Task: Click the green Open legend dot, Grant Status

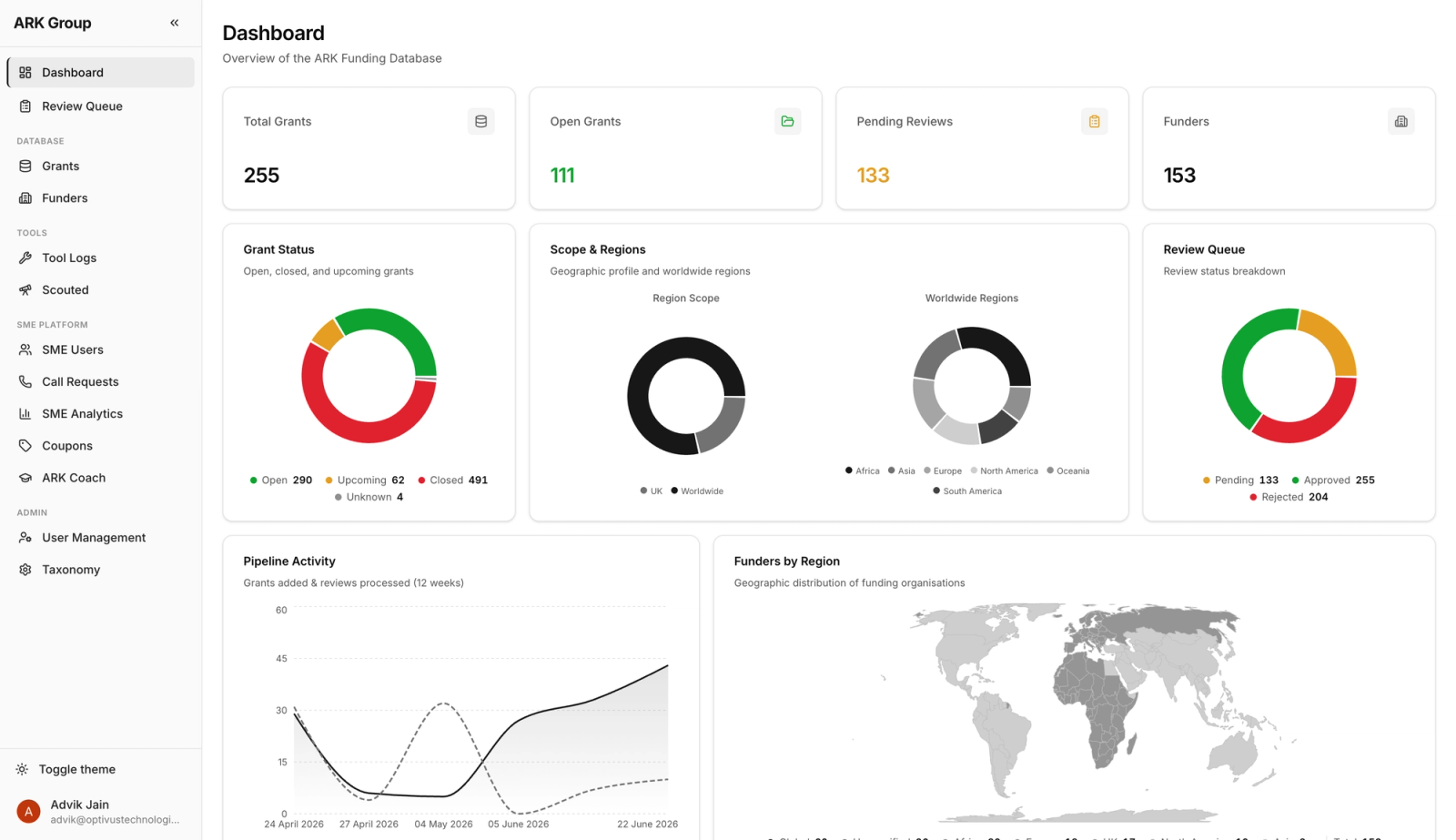Action: click(253, 481)
